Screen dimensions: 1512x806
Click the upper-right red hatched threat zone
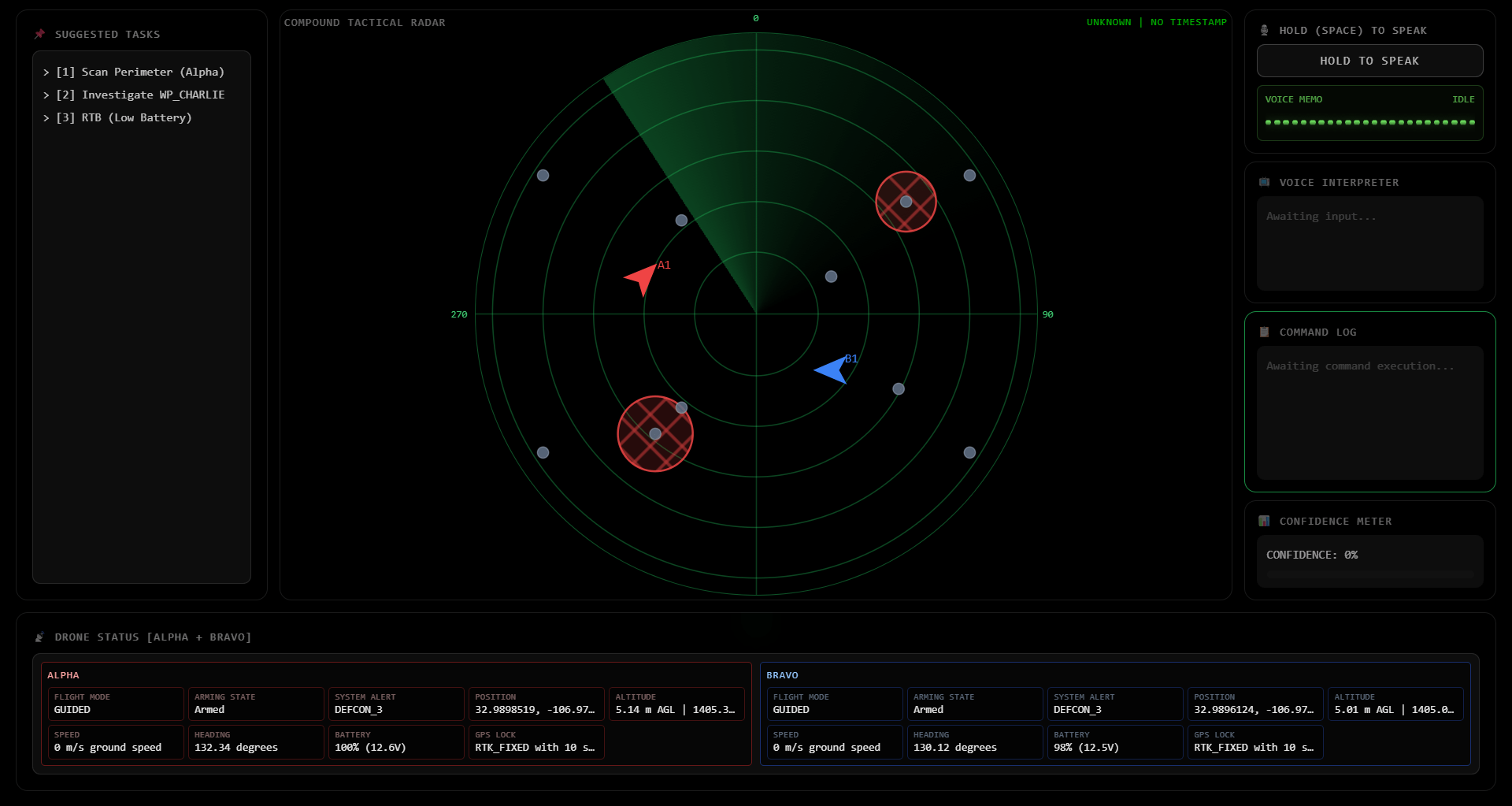tap(906, 202)
